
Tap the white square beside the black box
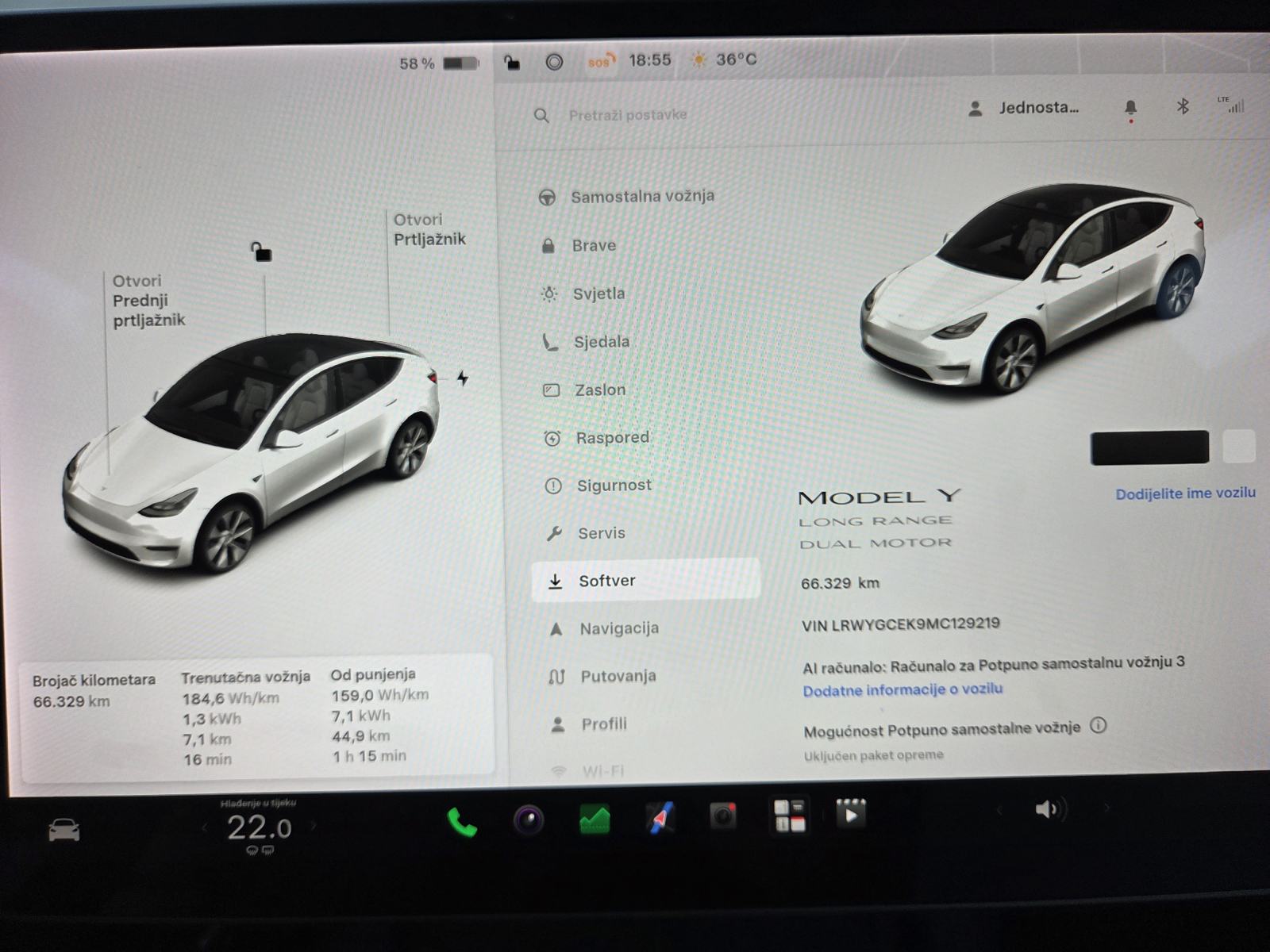pos(1239,446)
